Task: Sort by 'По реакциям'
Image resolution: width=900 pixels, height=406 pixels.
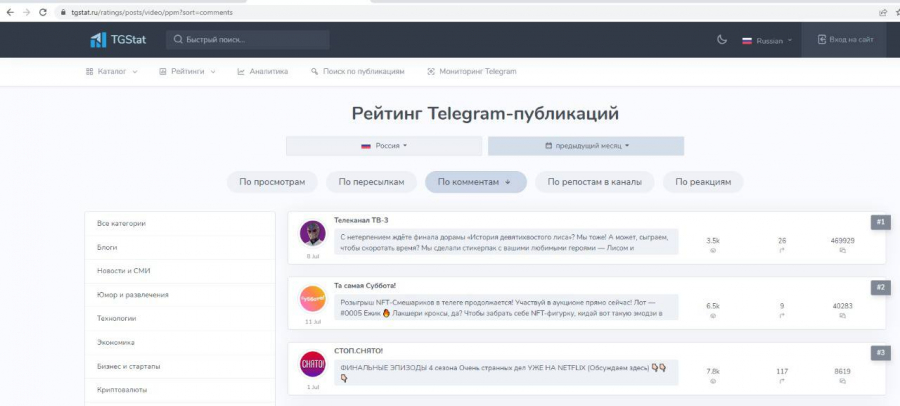Action: [703, 182]
